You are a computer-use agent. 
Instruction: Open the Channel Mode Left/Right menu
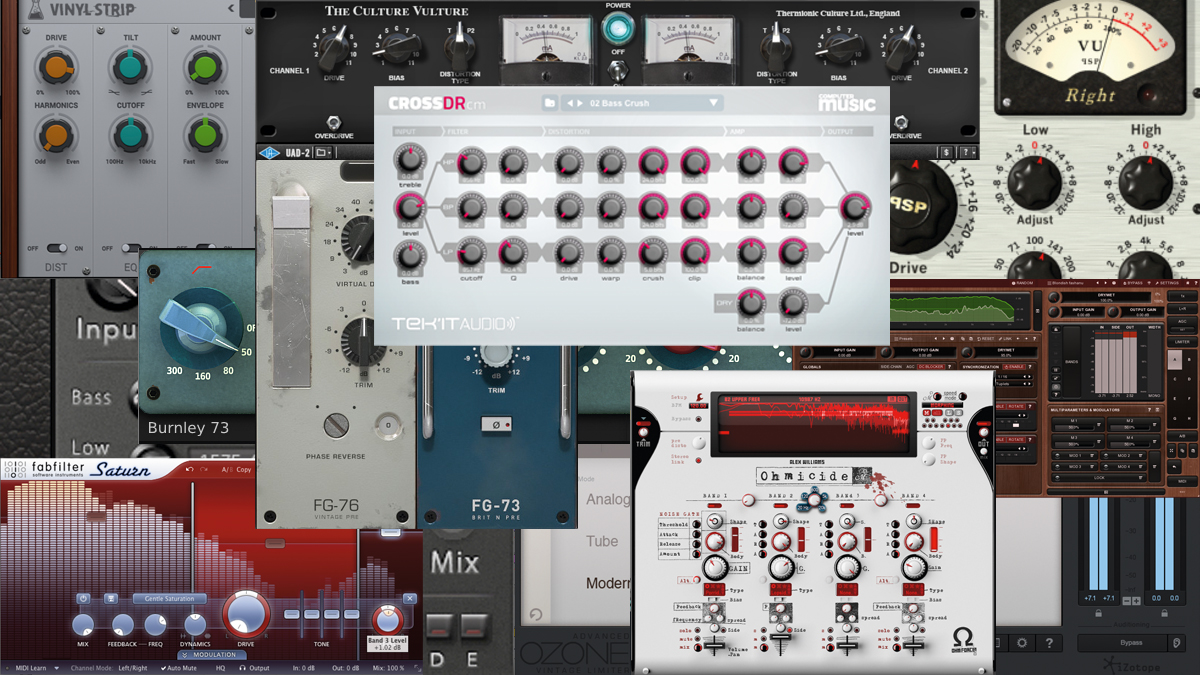132,668
